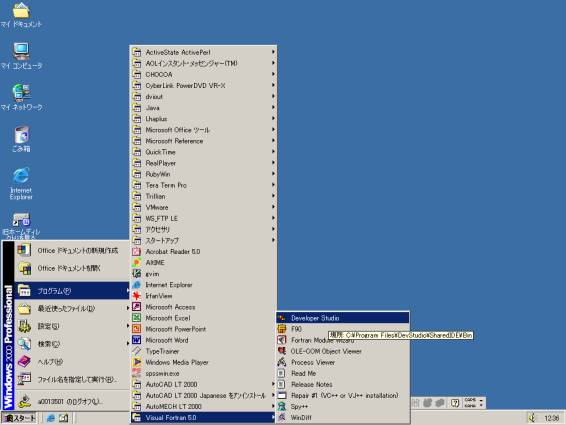Viewport: 566px width, 425px height.
Task: Open the 設定(S) Settings menu item
Action: click(72, 326)
